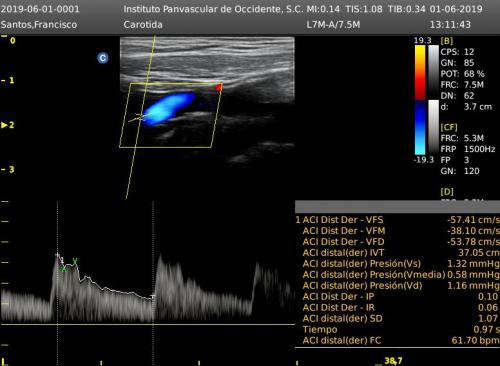Select the [B] mode parameters header

pyautogui.click(x=447, y=41)
